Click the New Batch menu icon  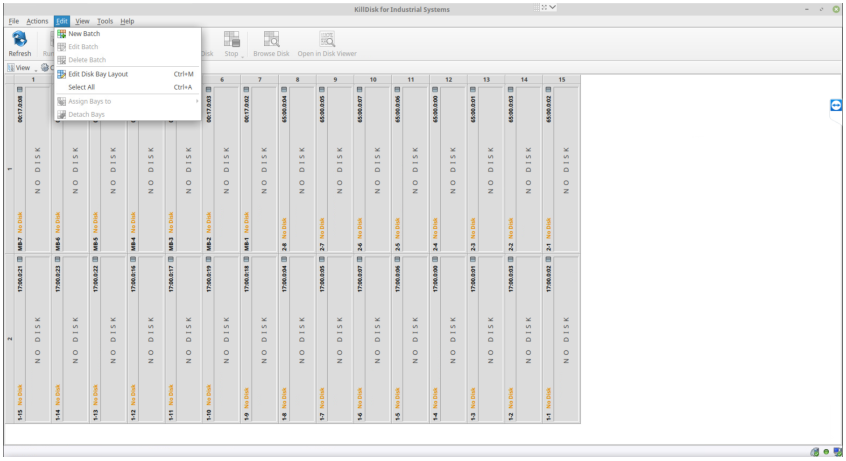[62, 33]
